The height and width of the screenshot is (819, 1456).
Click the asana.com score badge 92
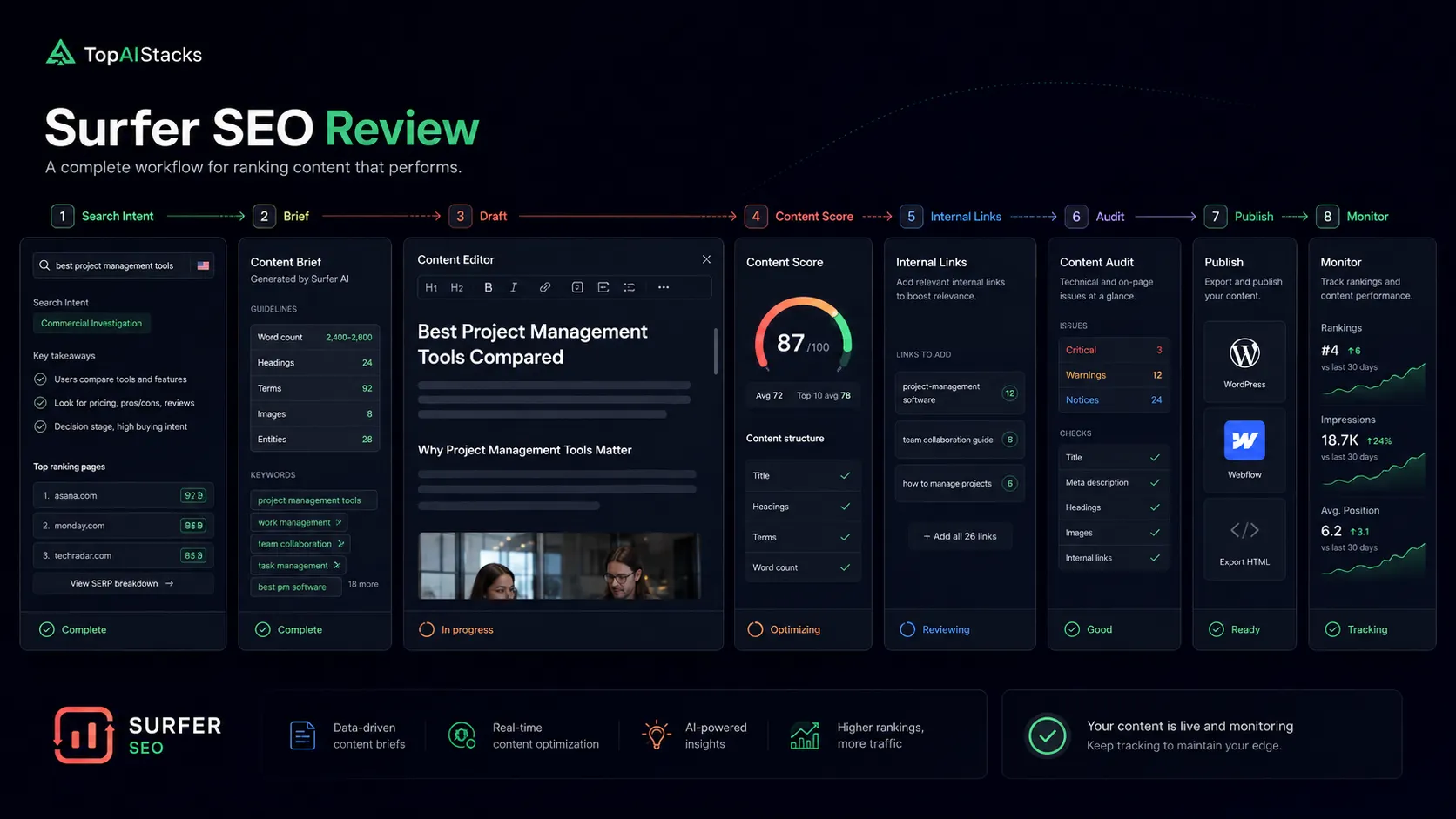[193, 495]
